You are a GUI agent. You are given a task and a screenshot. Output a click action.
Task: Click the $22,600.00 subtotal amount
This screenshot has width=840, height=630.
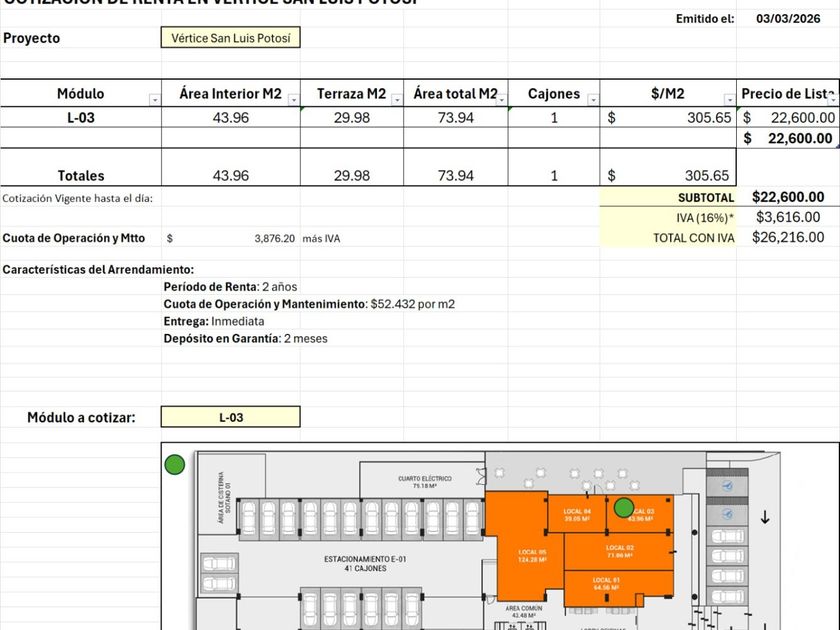788,197
